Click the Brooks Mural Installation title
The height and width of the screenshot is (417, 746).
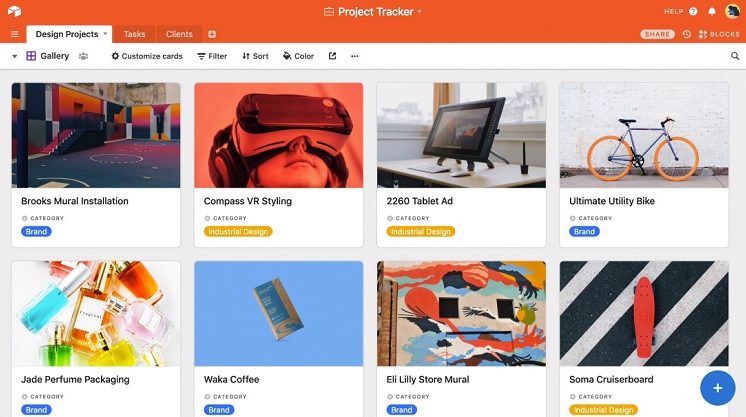tap(75, 201)
